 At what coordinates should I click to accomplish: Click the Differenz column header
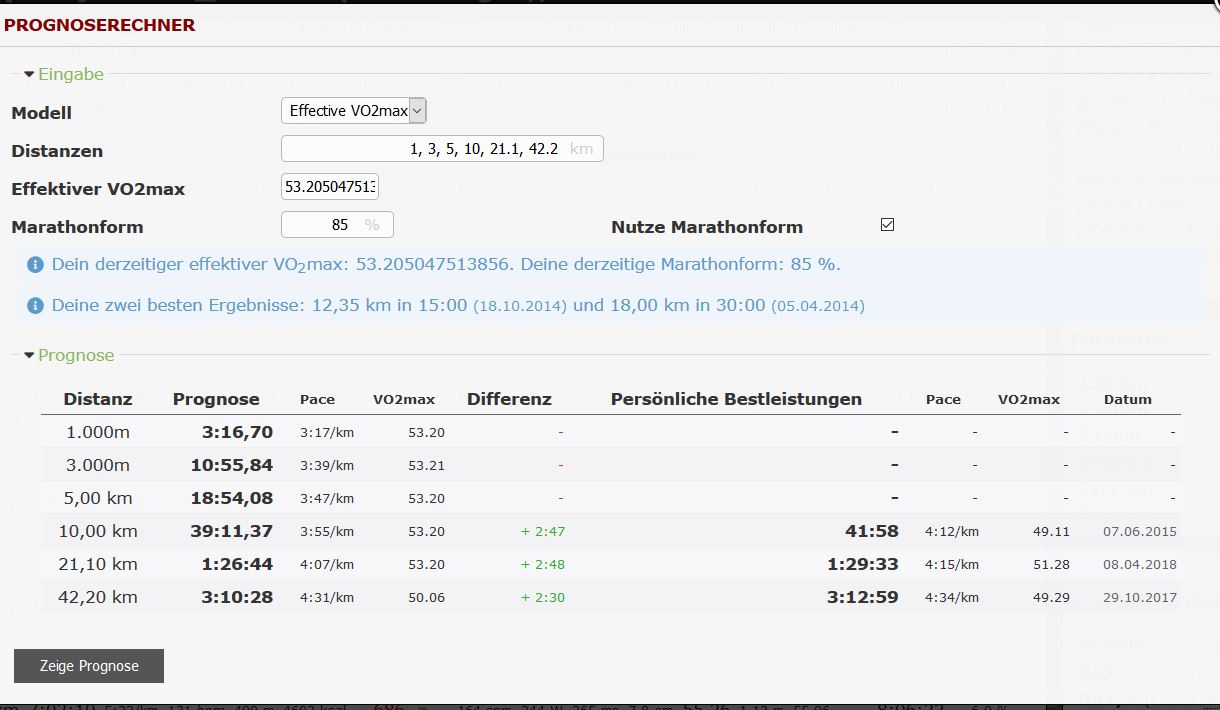pyautogui.click(x=509, y=399)
